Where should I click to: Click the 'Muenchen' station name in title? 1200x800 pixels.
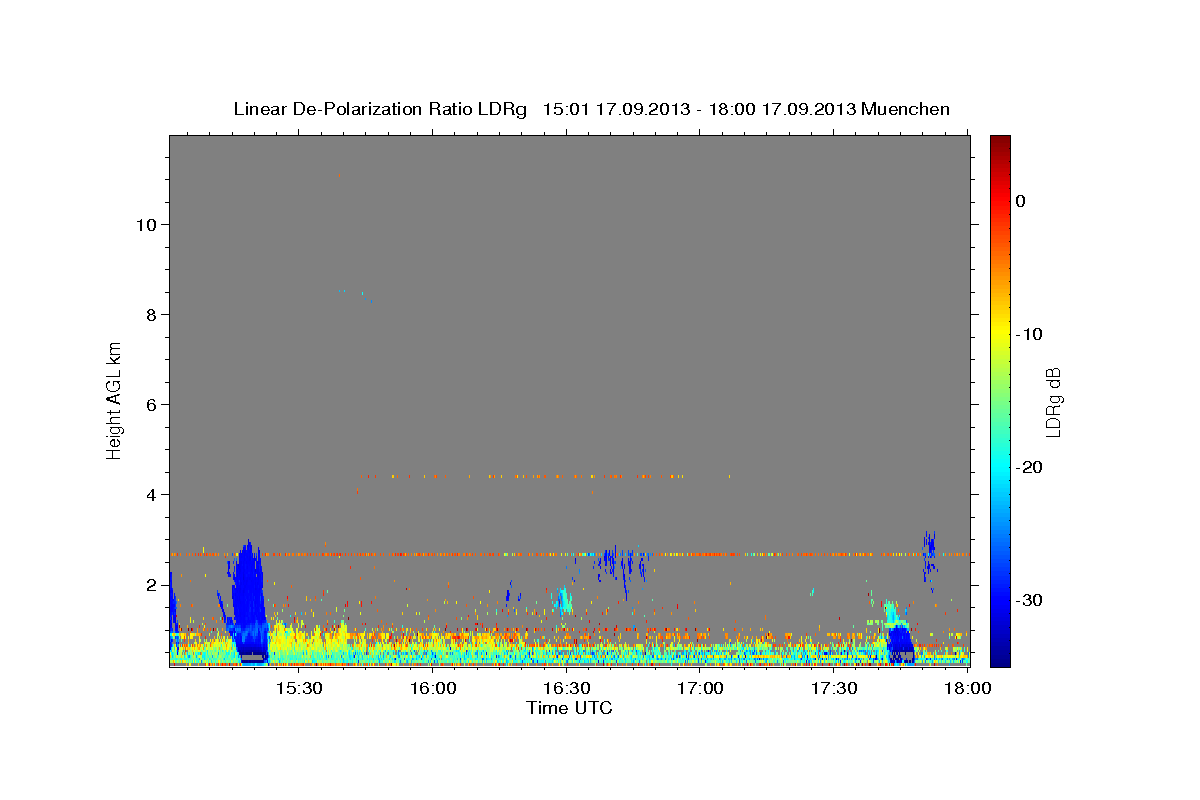pyautogui.click(x=908, y=109)
